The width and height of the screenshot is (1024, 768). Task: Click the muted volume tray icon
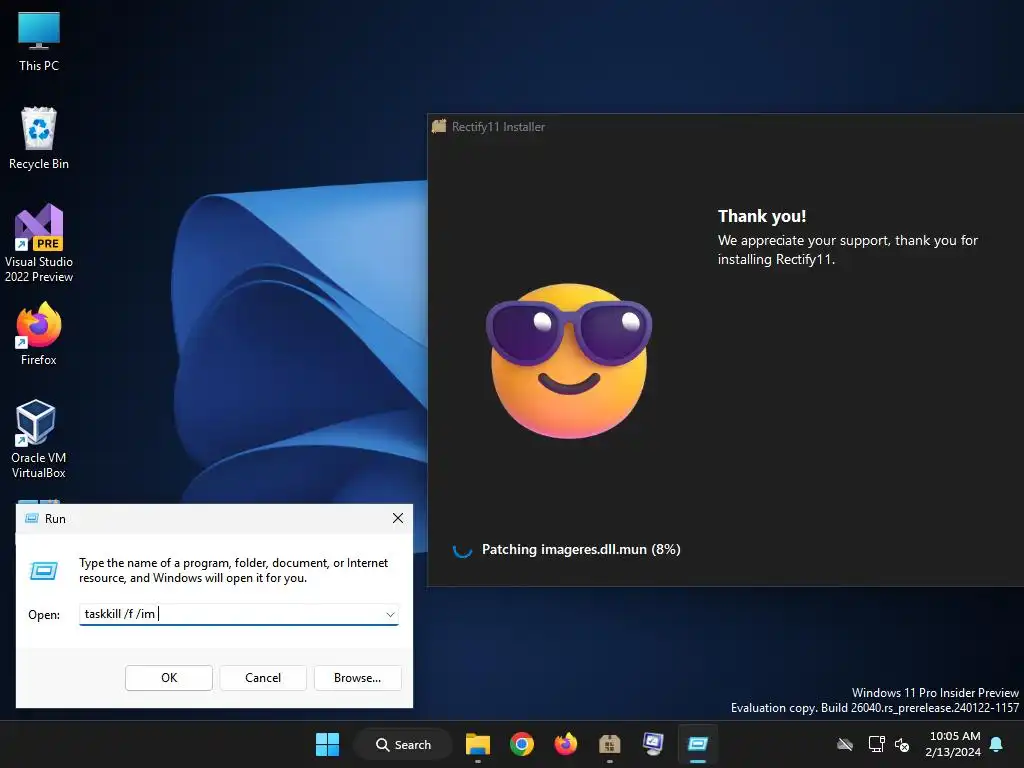pyautogui.click(x=902, y=744)
